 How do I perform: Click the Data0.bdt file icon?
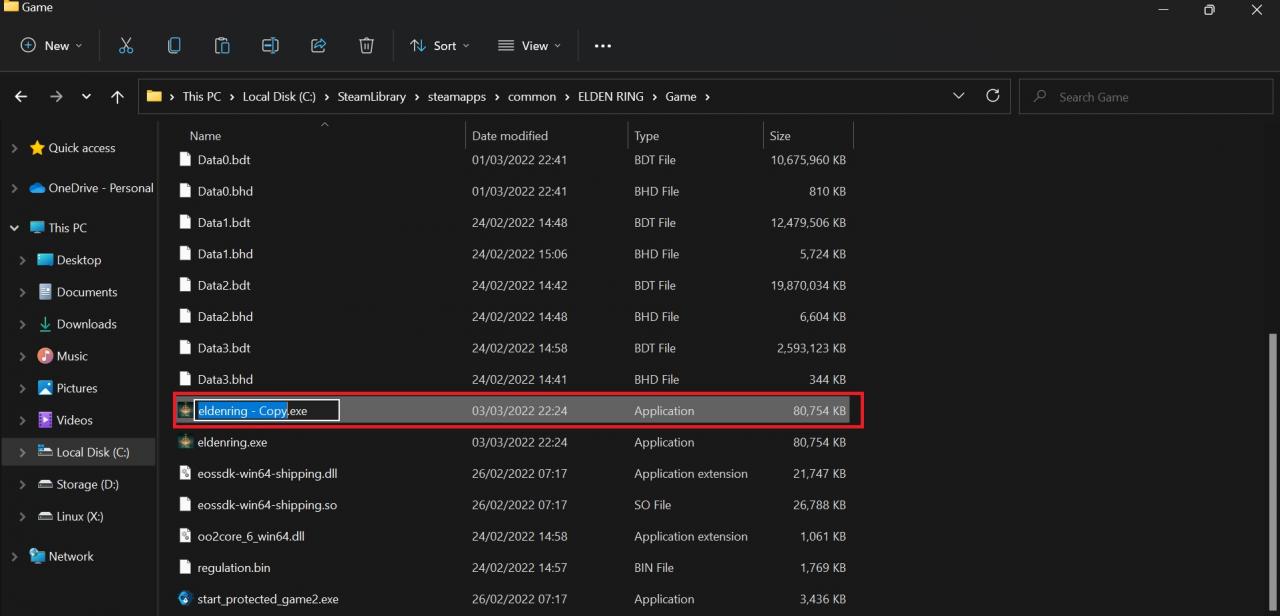184,160
